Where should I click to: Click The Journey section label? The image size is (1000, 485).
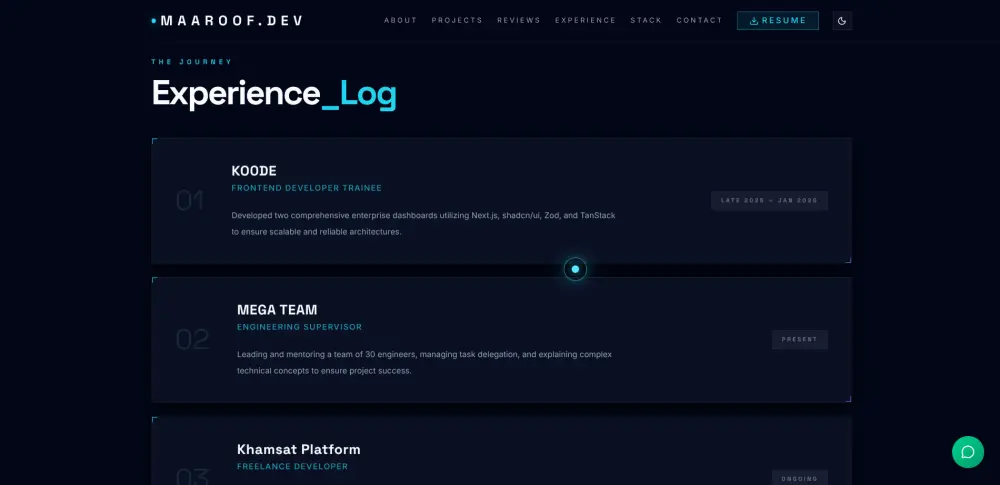[192, 62]
